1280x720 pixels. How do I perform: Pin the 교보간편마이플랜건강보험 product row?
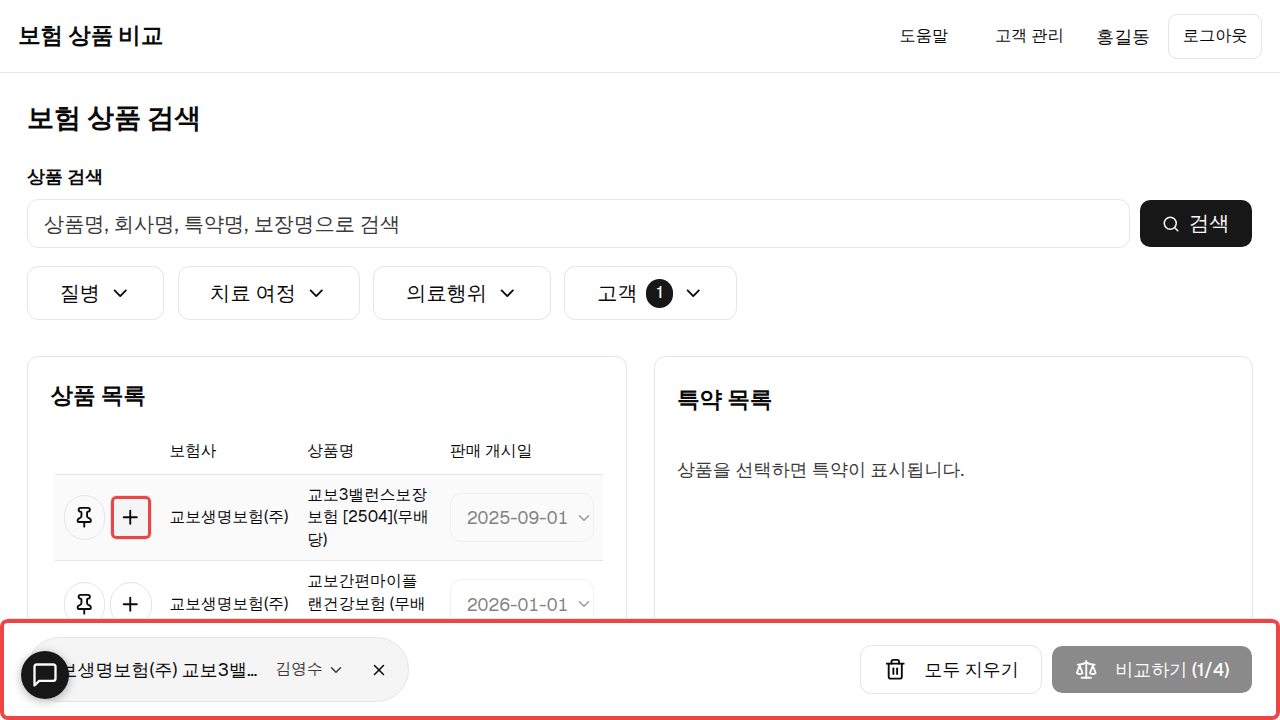pos(85,603)
